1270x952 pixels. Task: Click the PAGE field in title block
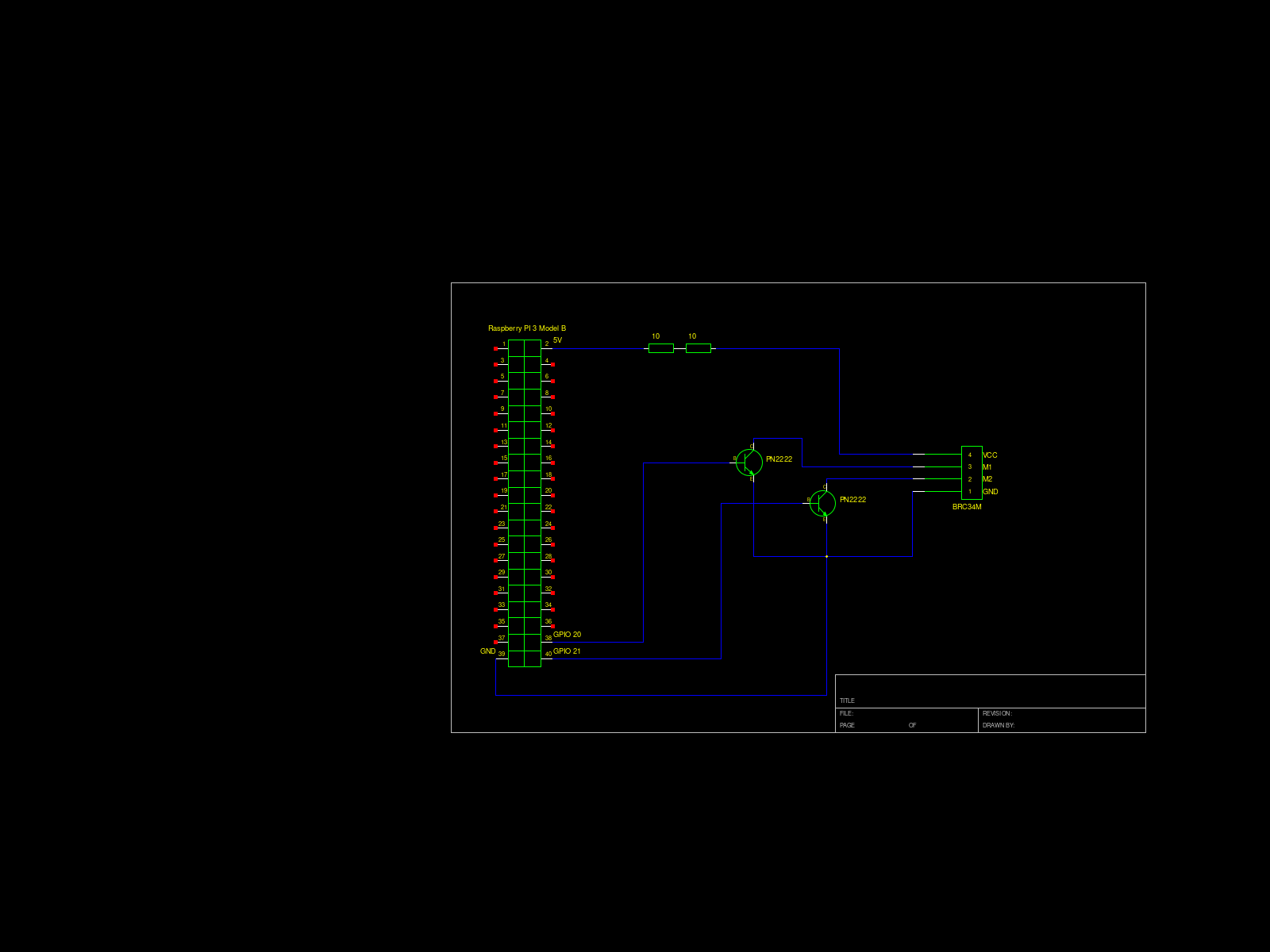(847, 725)
